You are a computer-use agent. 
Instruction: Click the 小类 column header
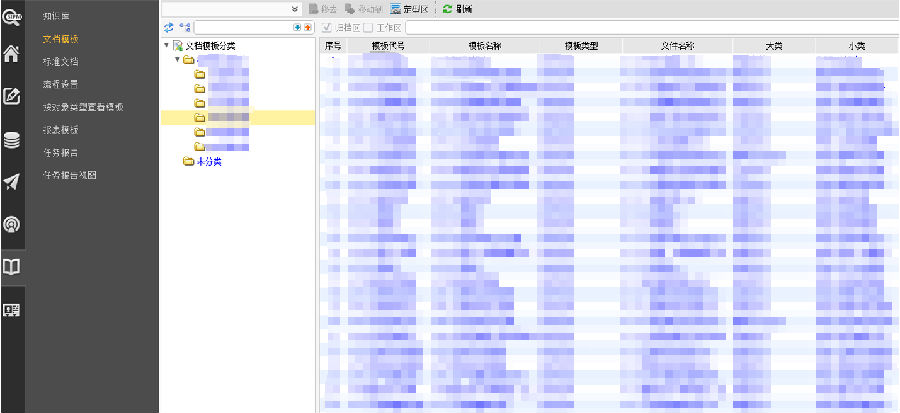click(x=856, y=46)
